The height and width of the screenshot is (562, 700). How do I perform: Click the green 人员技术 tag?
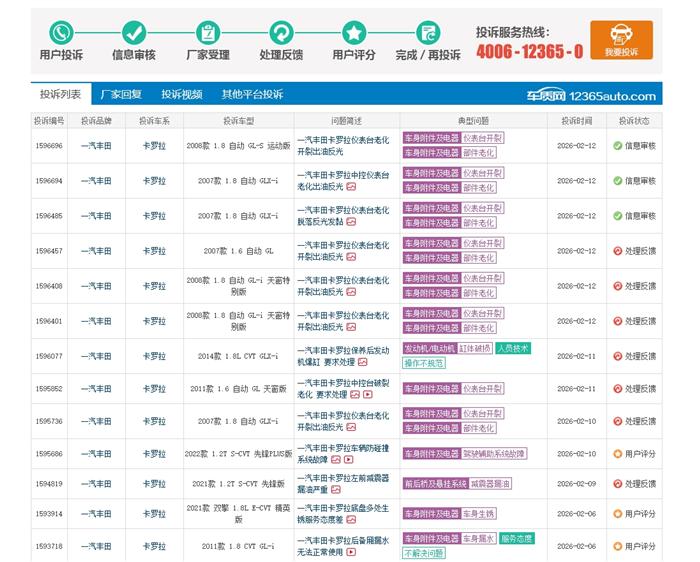click(512, 348)
